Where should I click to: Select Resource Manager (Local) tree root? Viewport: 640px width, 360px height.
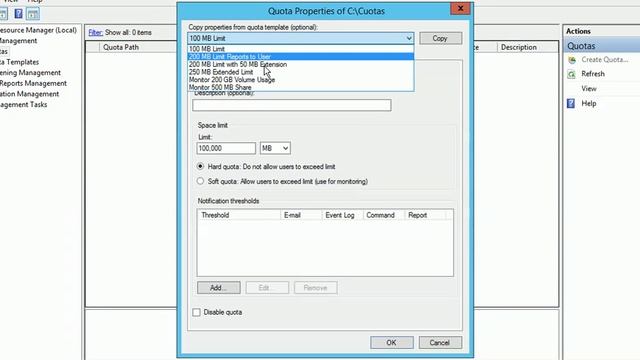[x=38, y=30]
